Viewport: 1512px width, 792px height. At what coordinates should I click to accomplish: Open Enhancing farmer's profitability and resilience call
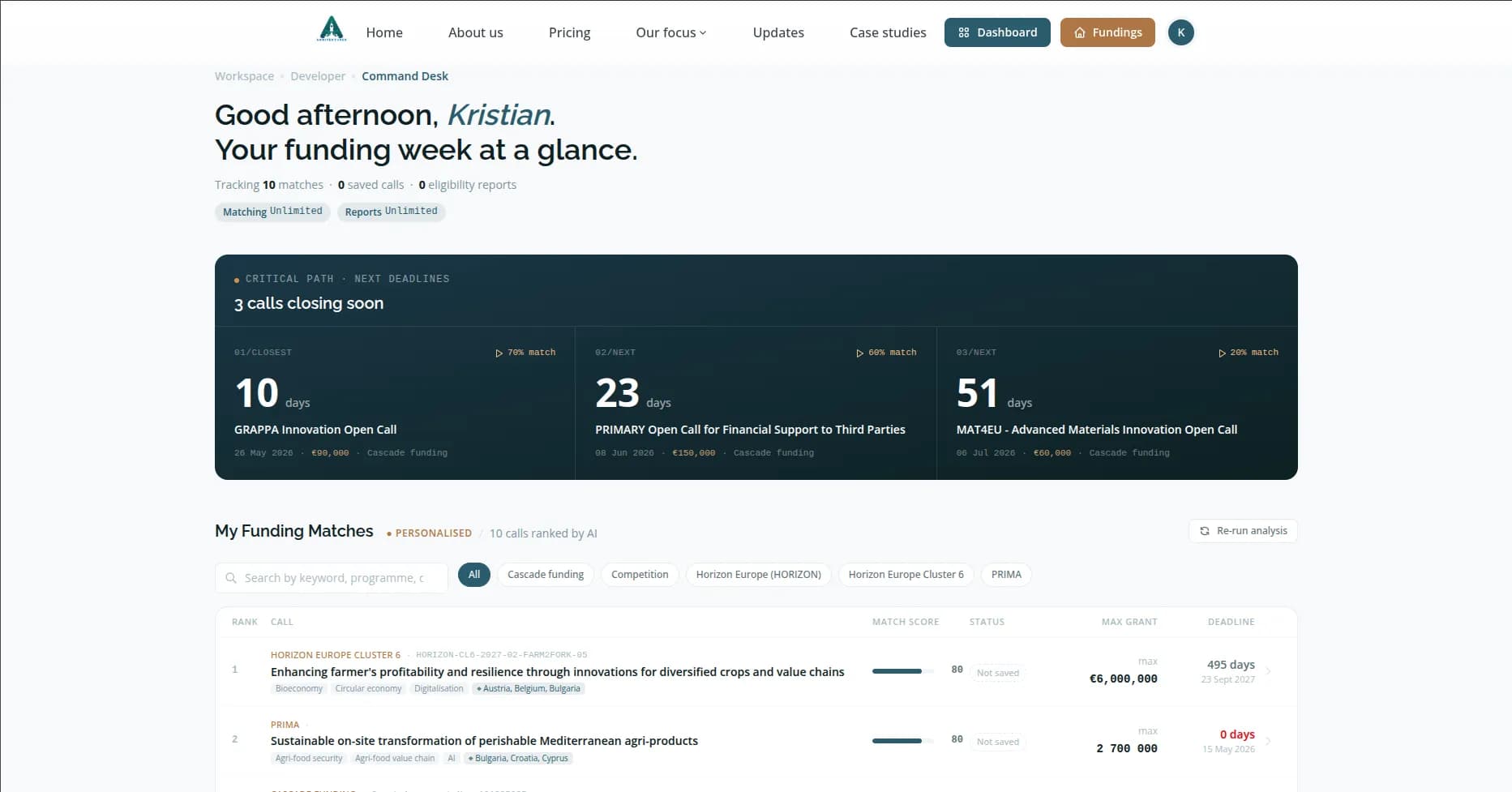pos(557,672)
